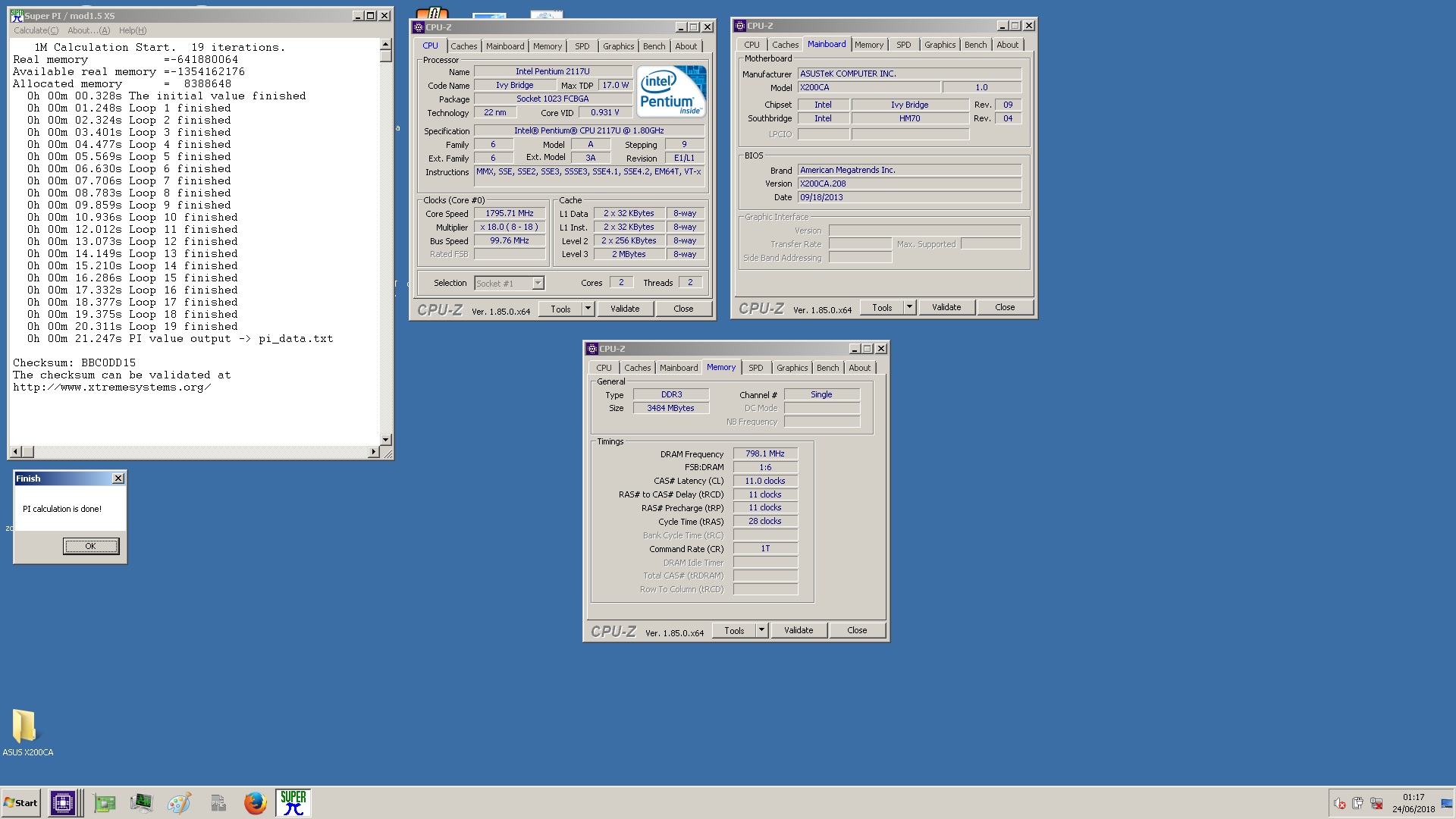Click Close button in the Mainboard window
The height and width of the screenshot is (819, 1456).
point(1005,307)
